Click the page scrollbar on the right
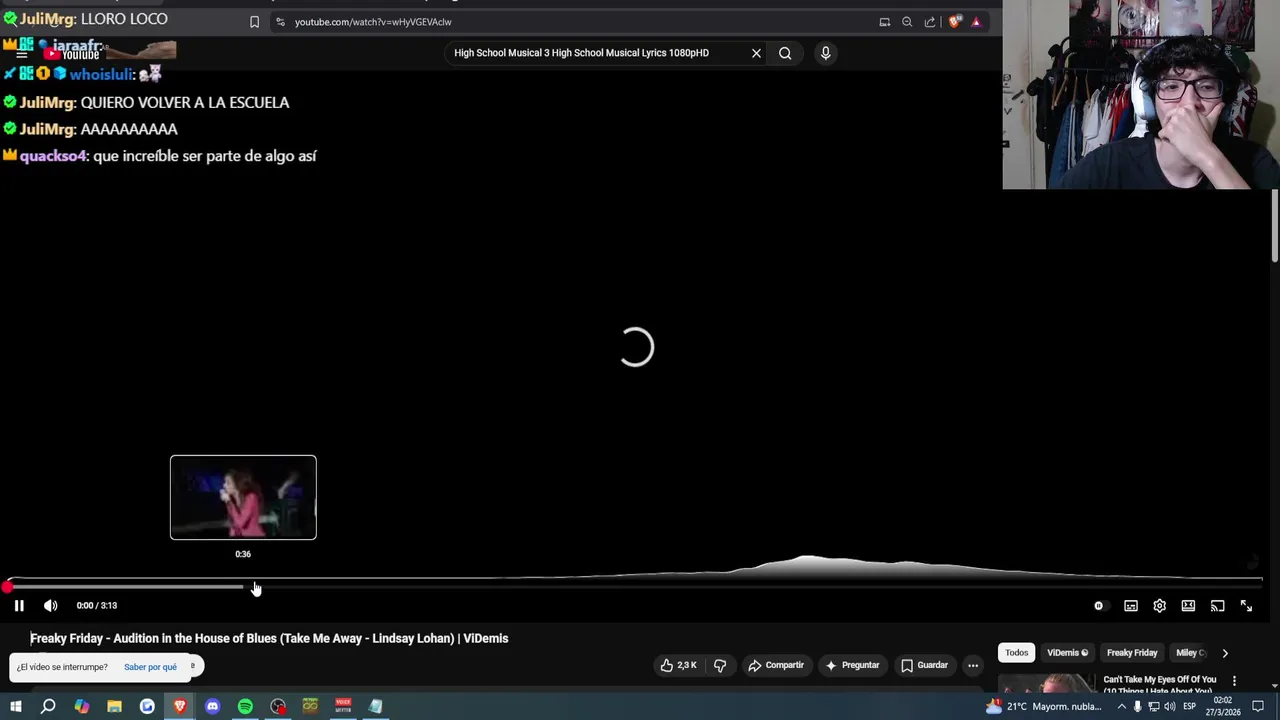Viewport: 1280px width, 720px height. pyautogui.click(x=1275, y=225)
